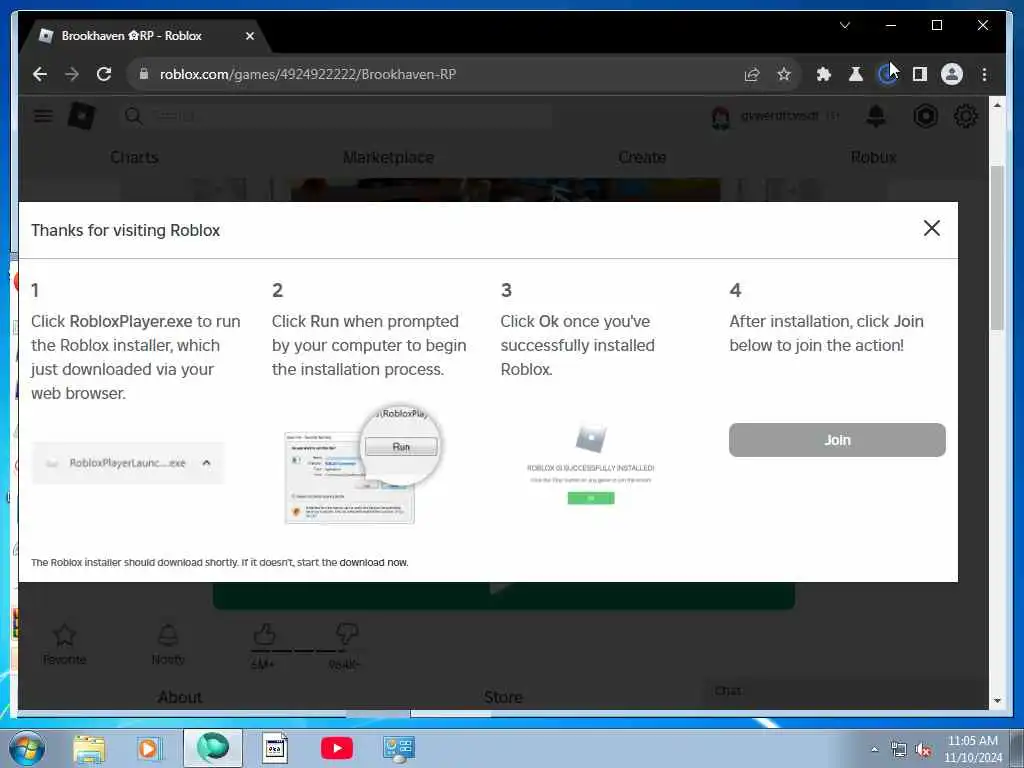Switch to the About tab

[x=180, y=697]
